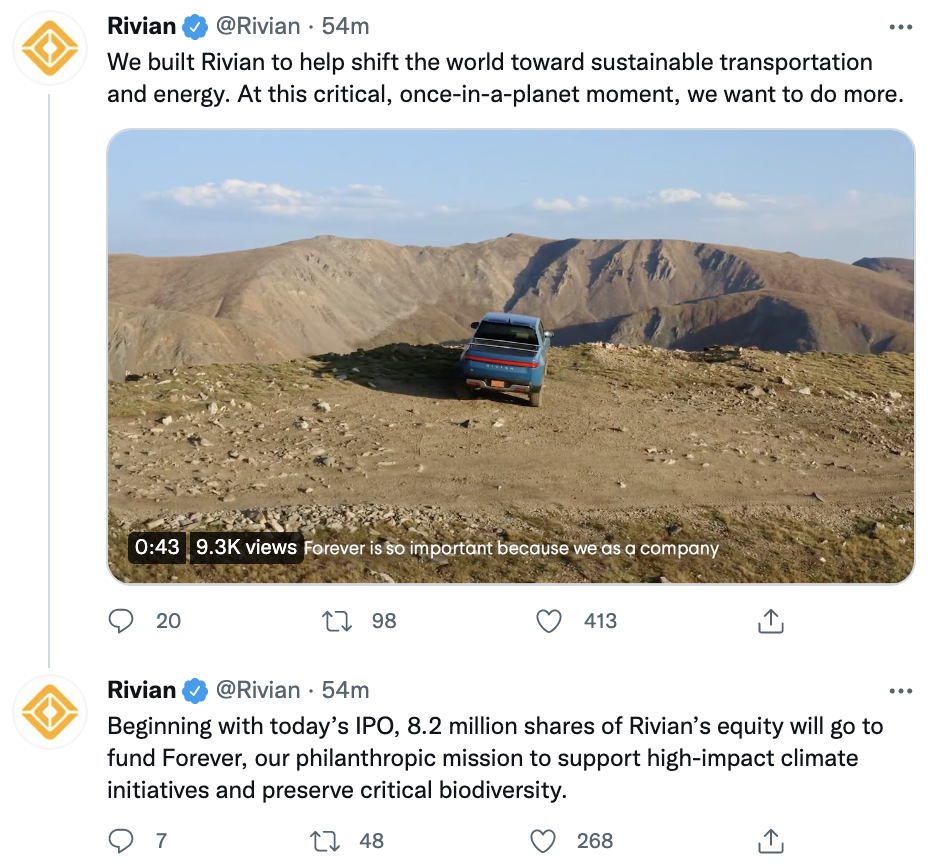The image size is (938, 864).
Task: Like the first Rivian tweet
Action: point(549,621)
